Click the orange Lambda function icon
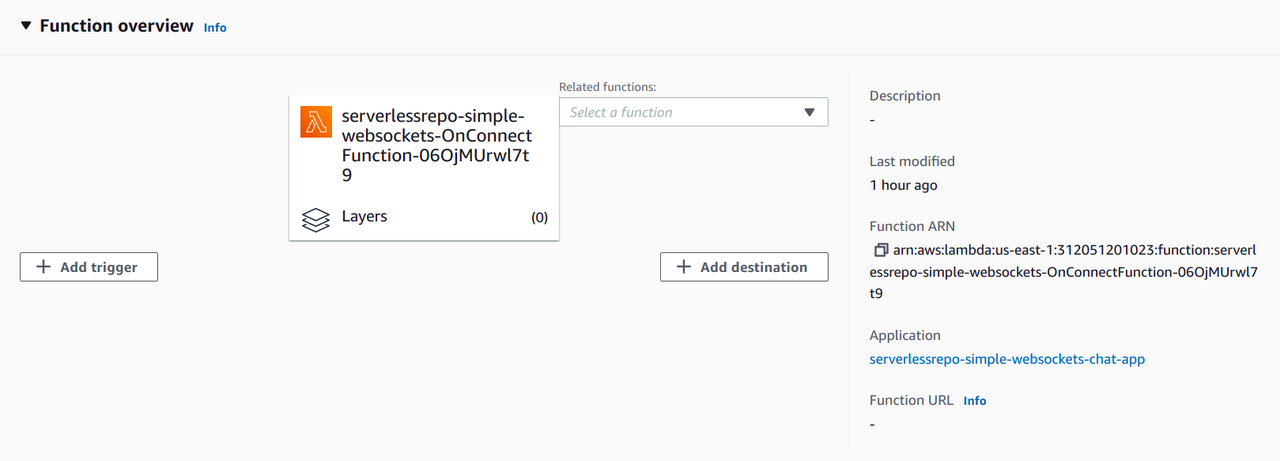The width and height of the screenshot is (1280, 461). pyautogui.click(x=316, y=122)
